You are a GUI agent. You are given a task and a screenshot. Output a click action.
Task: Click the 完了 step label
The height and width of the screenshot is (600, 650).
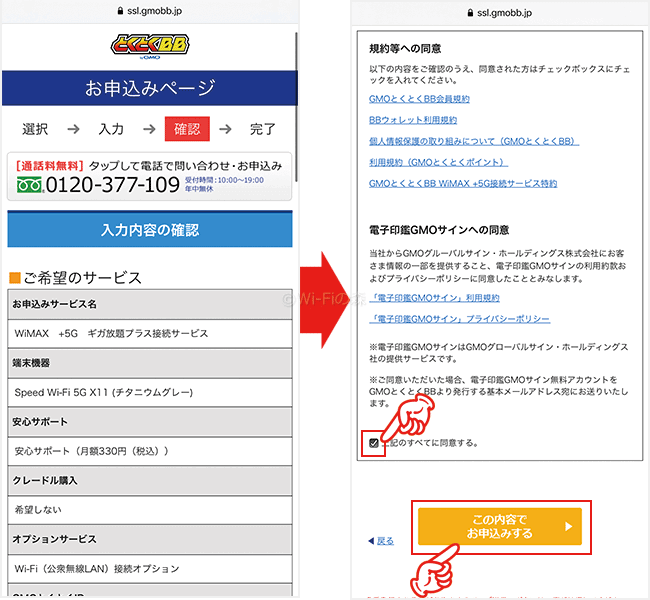[262, 129]
